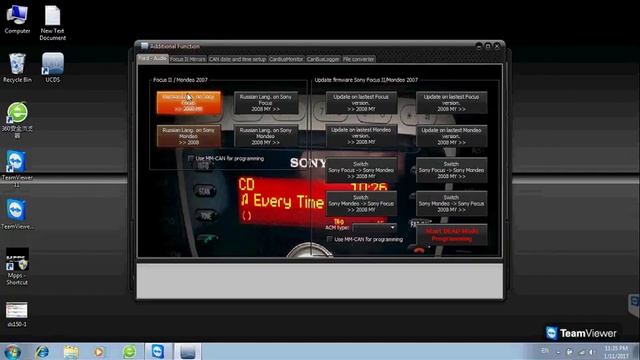Image resolution: width=640 pixels, height=360 pixels.
Task: Launch the green 360 browser desktop shortcut
Action: 17,120
